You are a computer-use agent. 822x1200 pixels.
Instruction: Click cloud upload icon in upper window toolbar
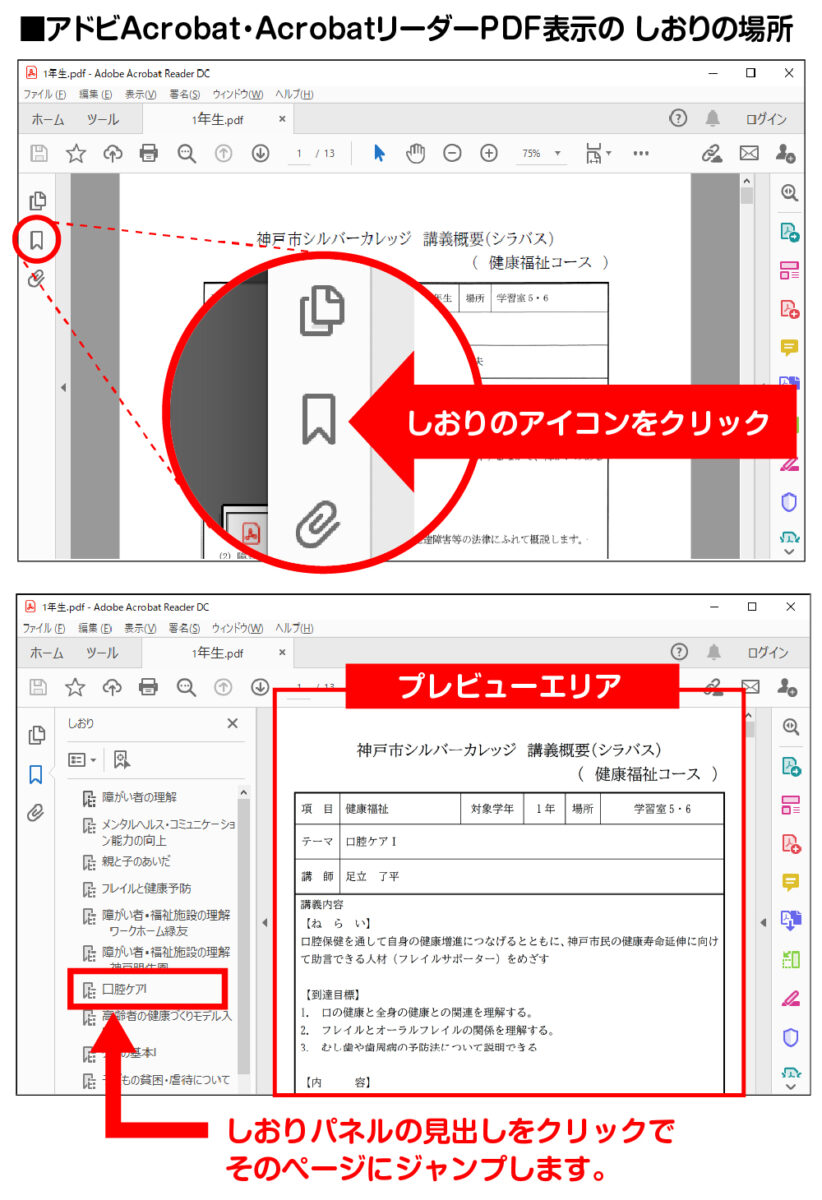pyautogui.click(x=113, y=153)
